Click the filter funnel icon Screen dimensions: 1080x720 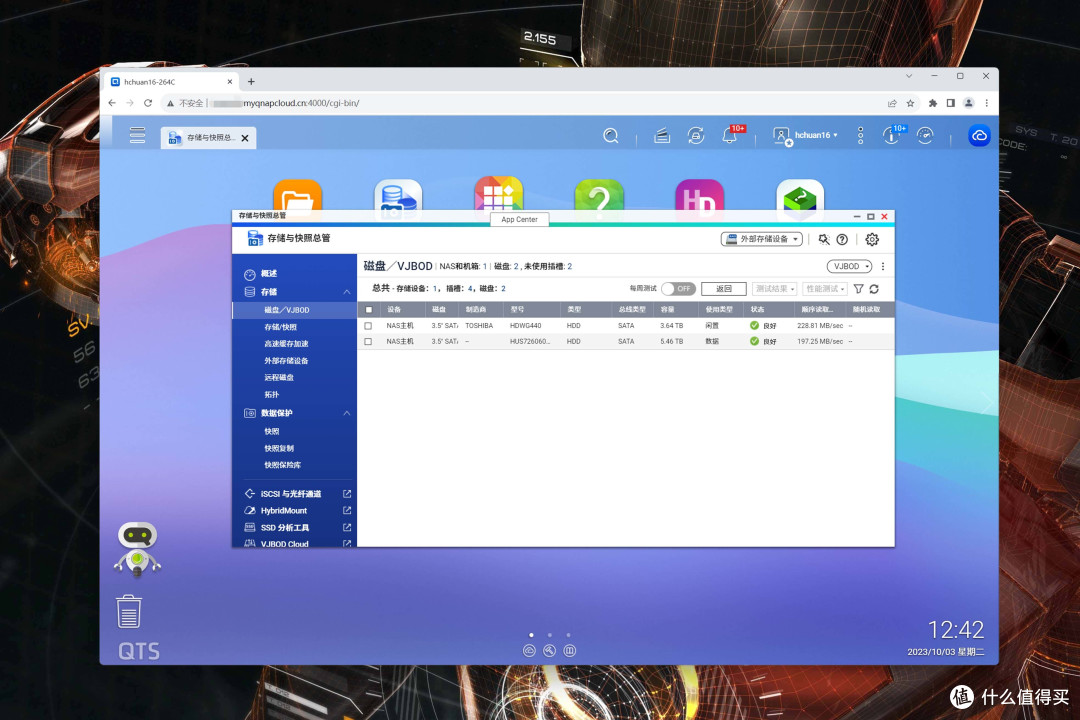[x=858, y=289]
